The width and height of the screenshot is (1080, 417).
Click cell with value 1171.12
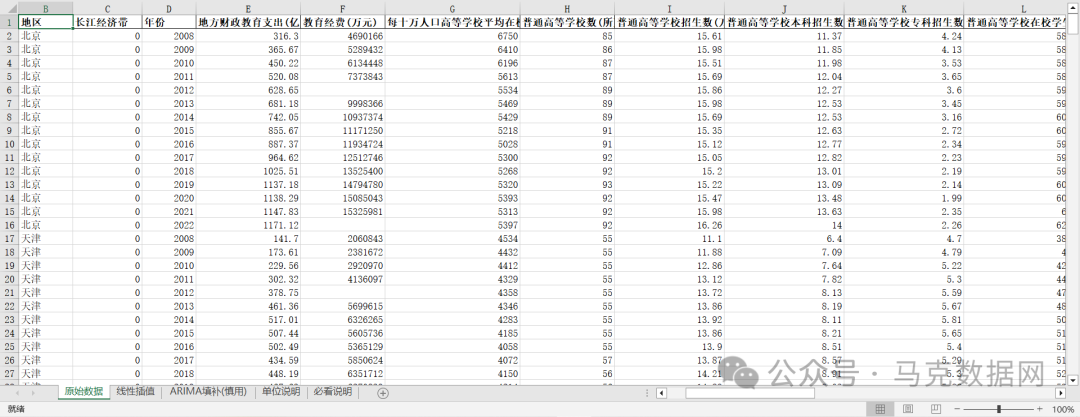[249, 225]
